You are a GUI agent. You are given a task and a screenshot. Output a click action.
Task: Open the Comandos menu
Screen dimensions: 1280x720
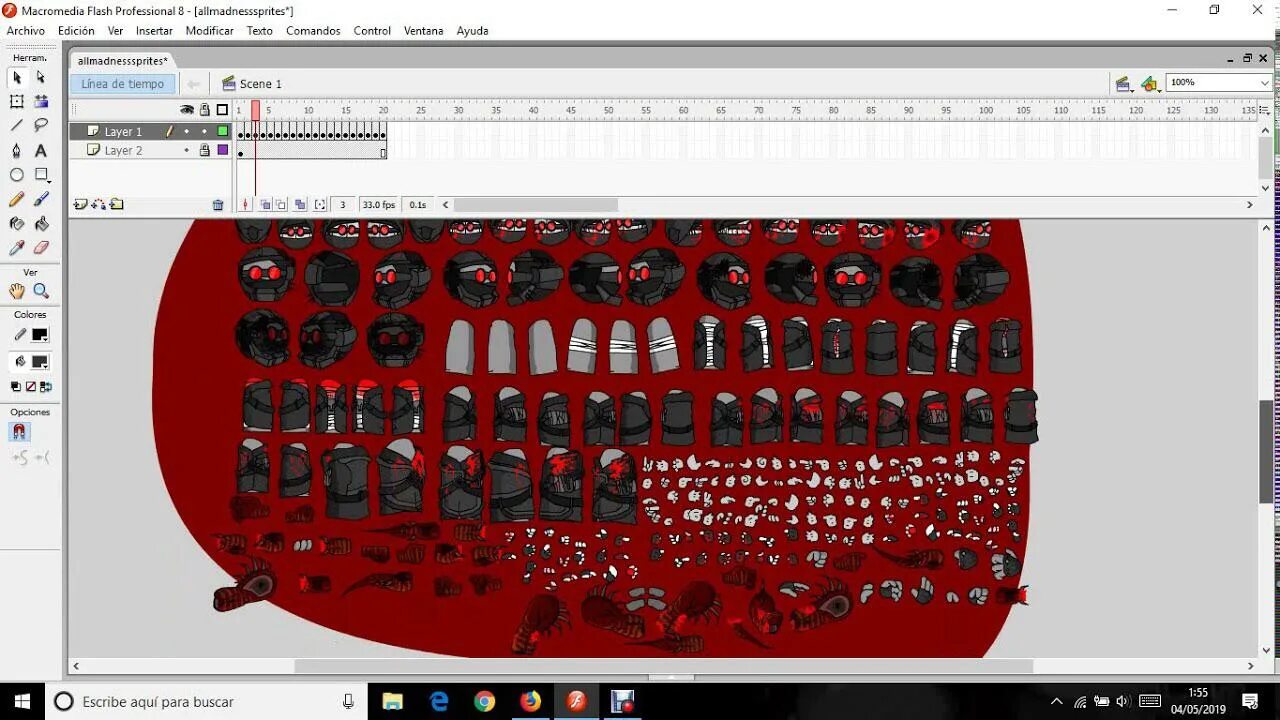(x=313, y=31)
